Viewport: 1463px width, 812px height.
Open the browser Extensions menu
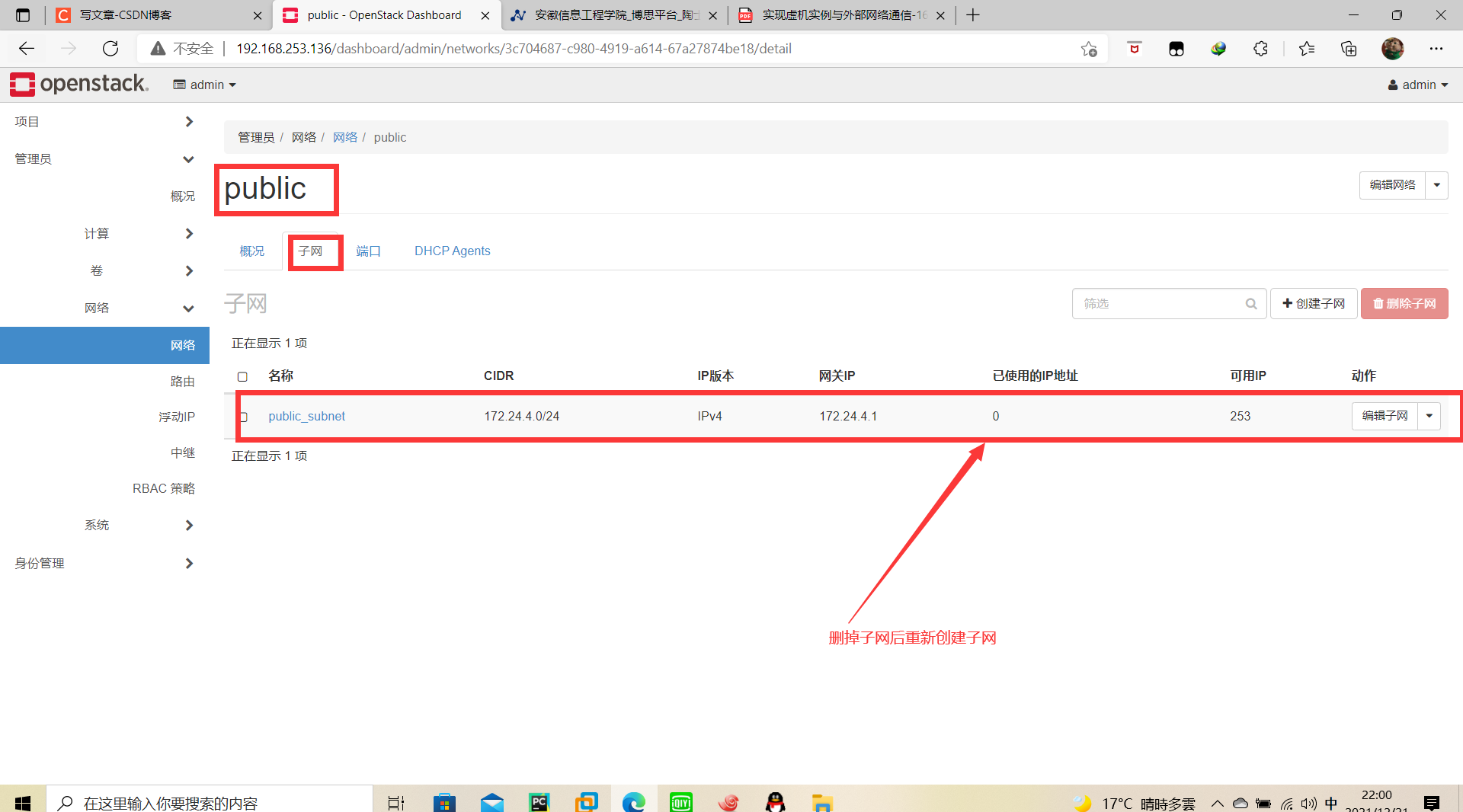click(x=1260, y=49)
